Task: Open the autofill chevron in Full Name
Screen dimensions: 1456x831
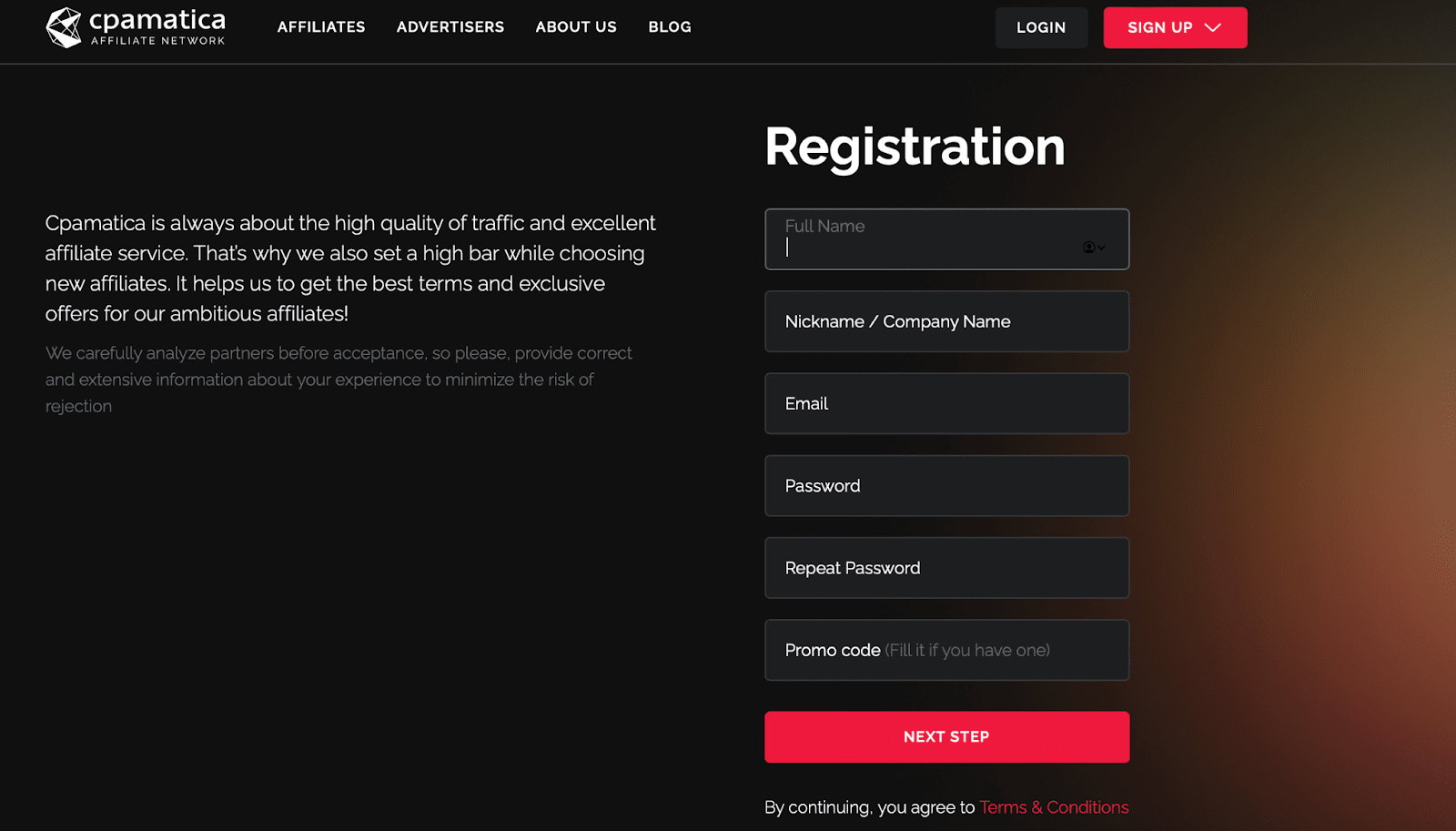Action: point(1101,248)
